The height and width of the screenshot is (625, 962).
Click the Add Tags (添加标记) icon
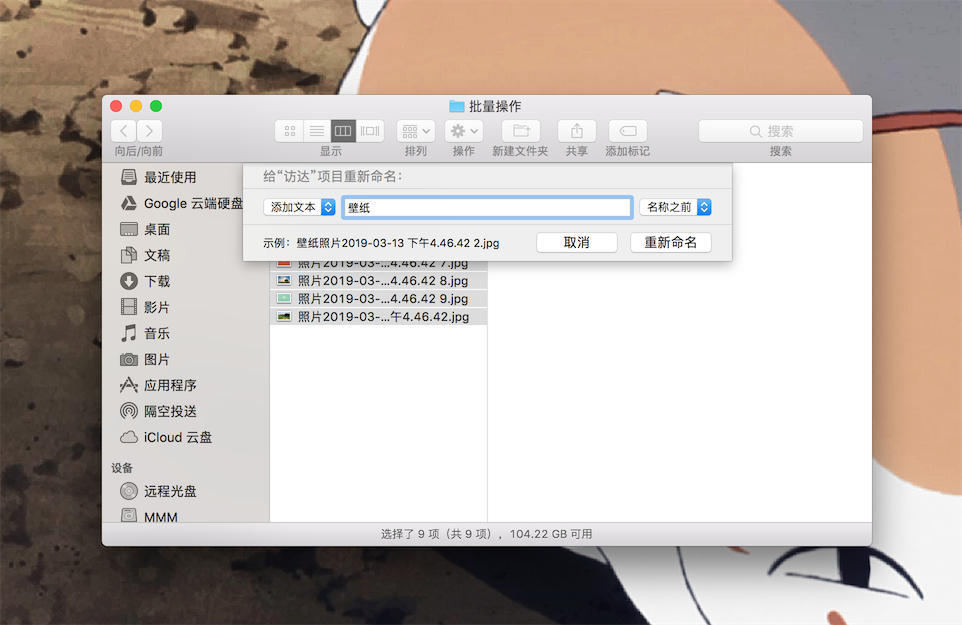pos(627,131)
